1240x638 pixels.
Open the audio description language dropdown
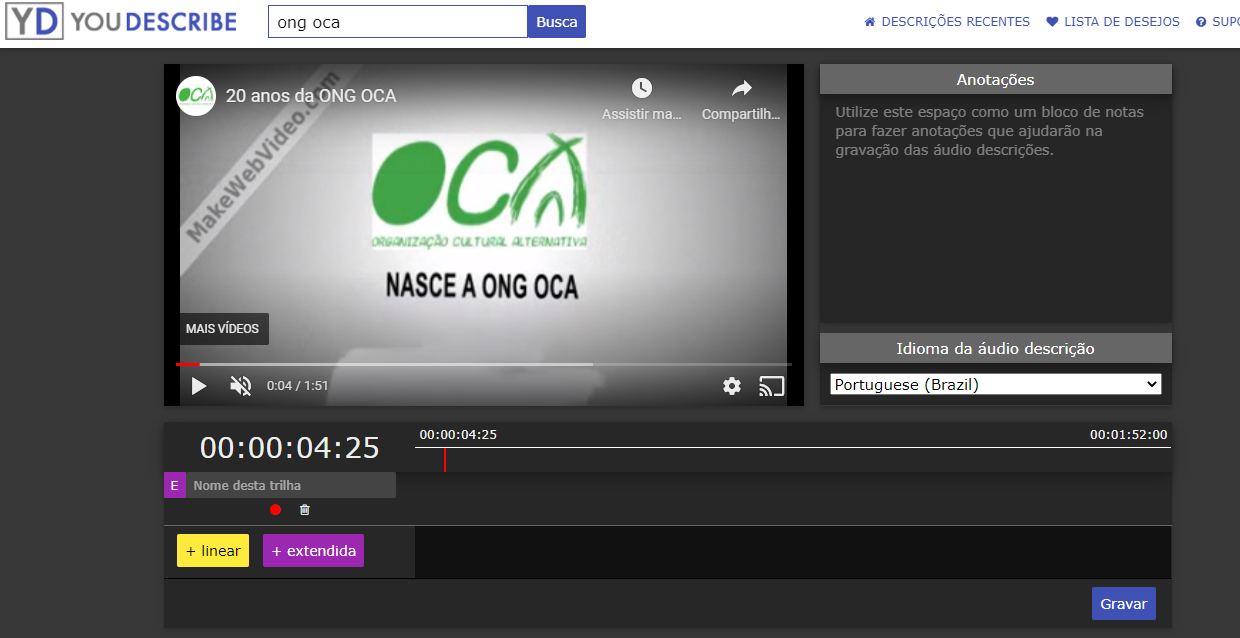point(996,384)
